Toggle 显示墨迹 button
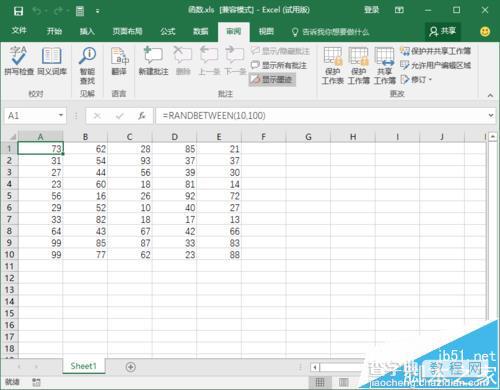Screen dimensions: 500x390 tap(272, 79)
